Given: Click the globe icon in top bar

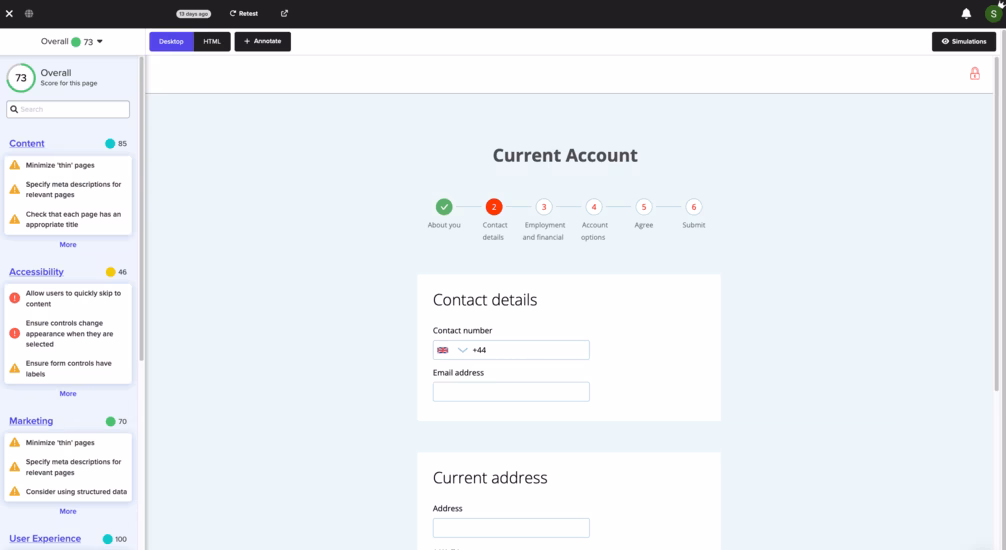Looking at the screenshot, I should (x=29, y=14).
